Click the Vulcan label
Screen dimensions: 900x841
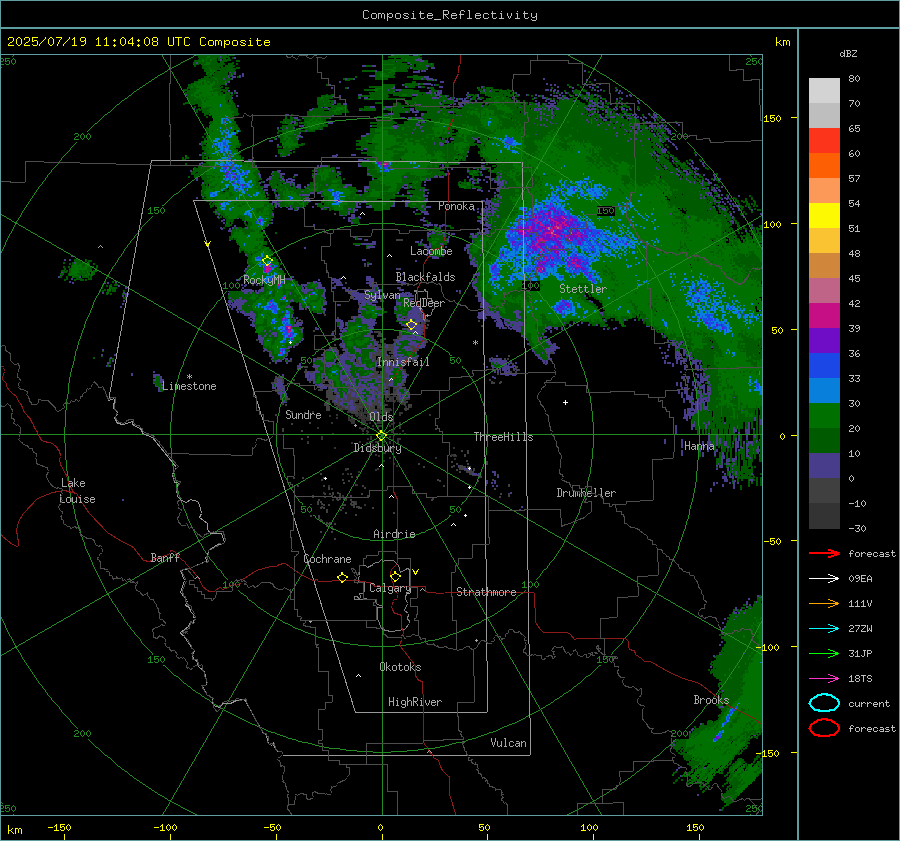pyautogui.click(x=508, y=743)
